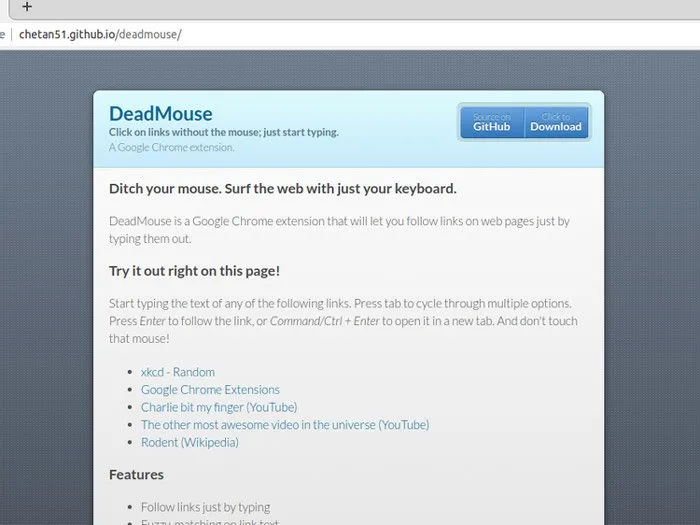Click the Features section heading

point(136,474)
